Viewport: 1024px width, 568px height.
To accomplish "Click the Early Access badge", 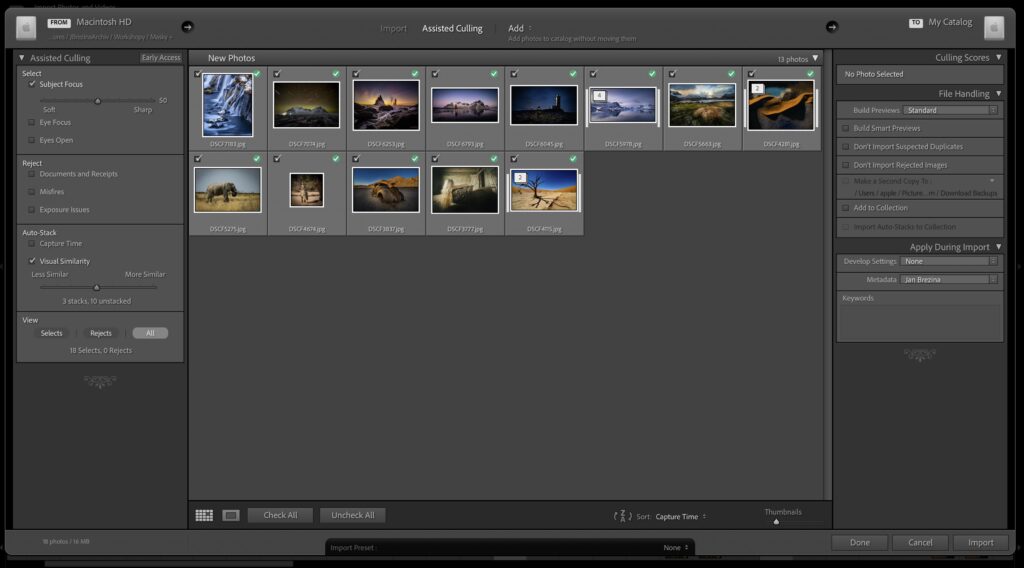I will 161,57.
